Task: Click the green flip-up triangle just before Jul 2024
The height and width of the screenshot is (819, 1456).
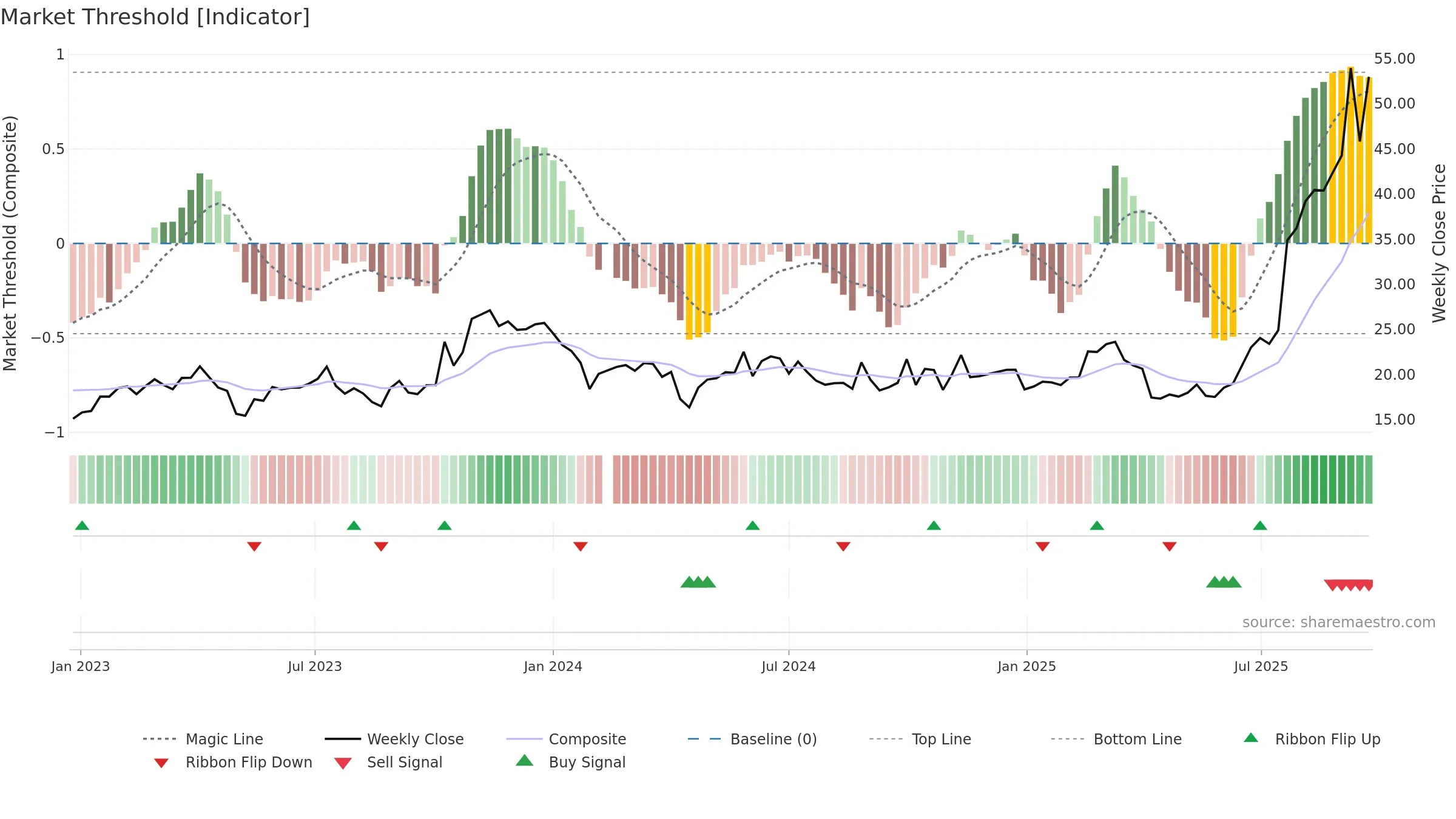Action: pos(752,525)
